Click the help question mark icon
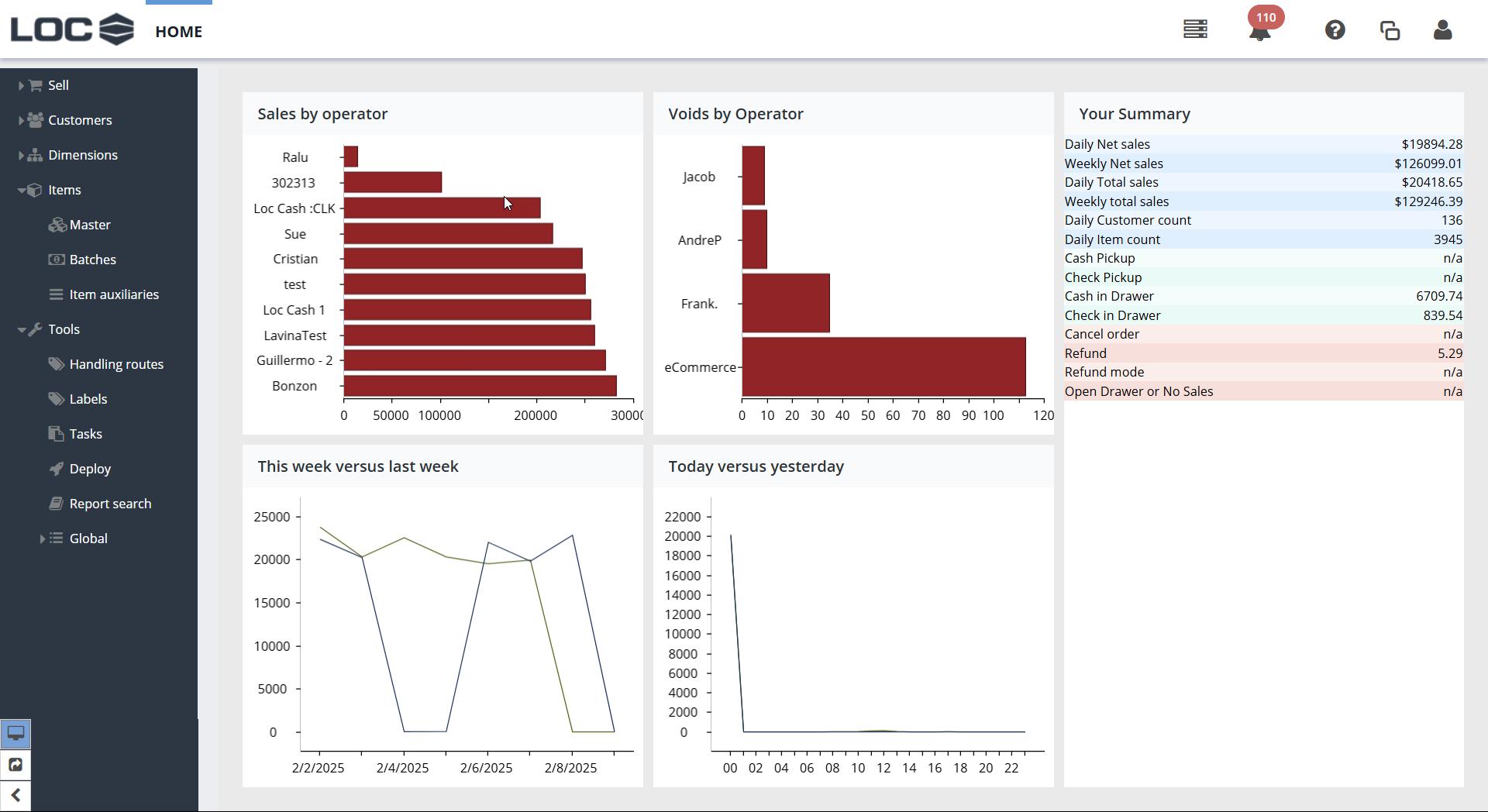 tap(1335, 29)
